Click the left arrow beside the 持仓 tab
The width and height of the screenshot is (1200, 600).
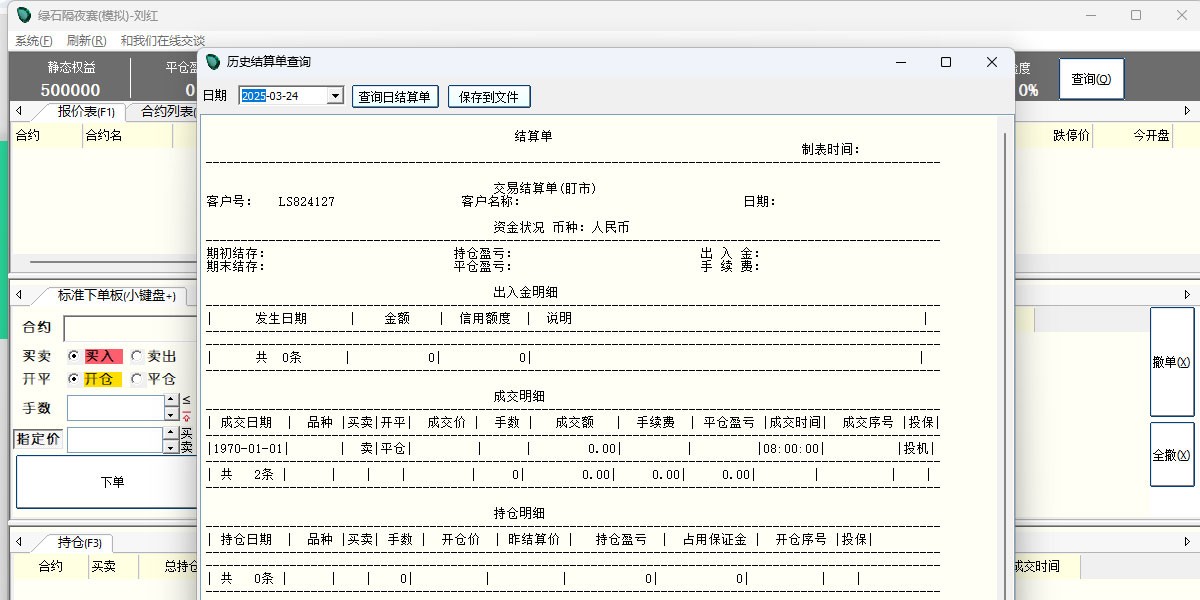[18, 542]
